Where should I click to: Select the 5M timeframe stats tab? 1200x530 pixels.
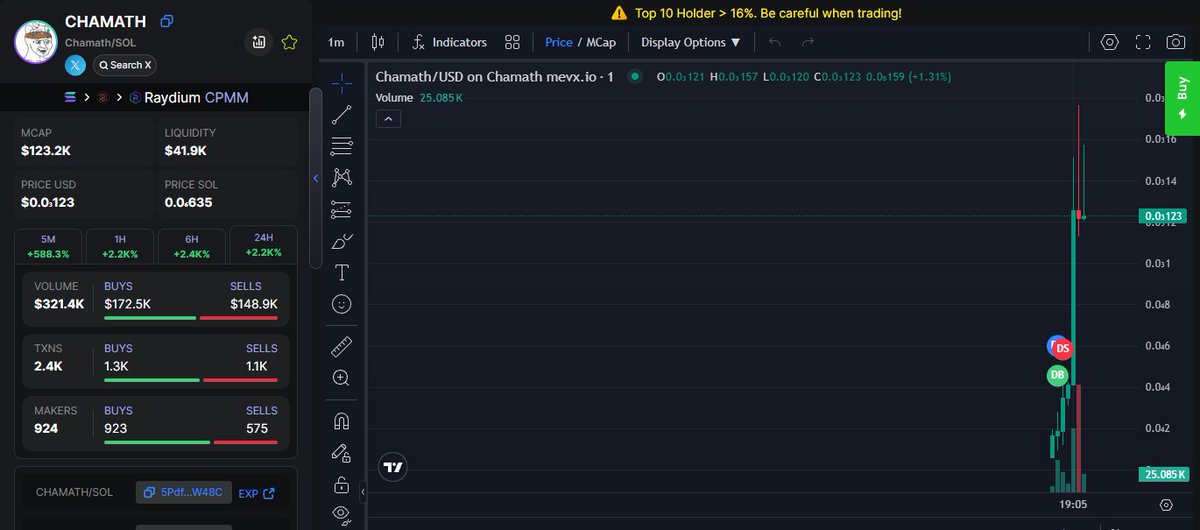click(x=48, y=246)
